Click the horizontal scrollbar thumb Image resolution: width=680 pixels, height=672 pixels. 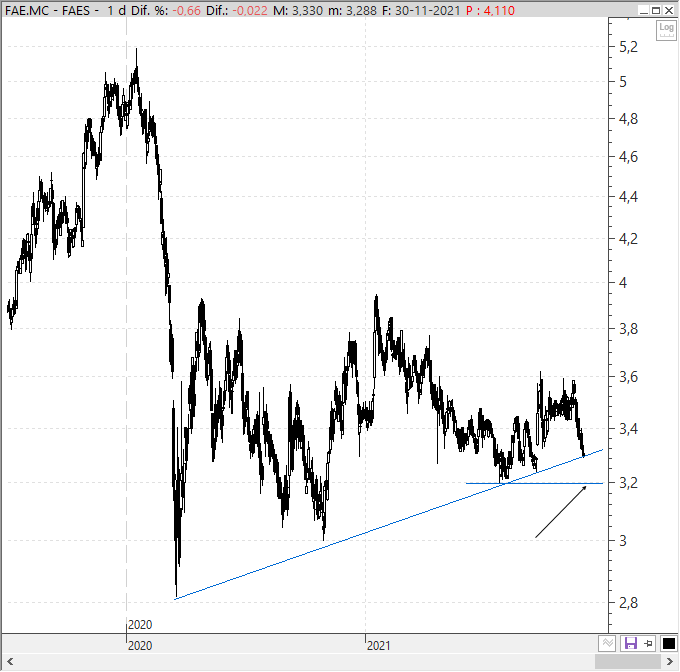click(628, 662)
